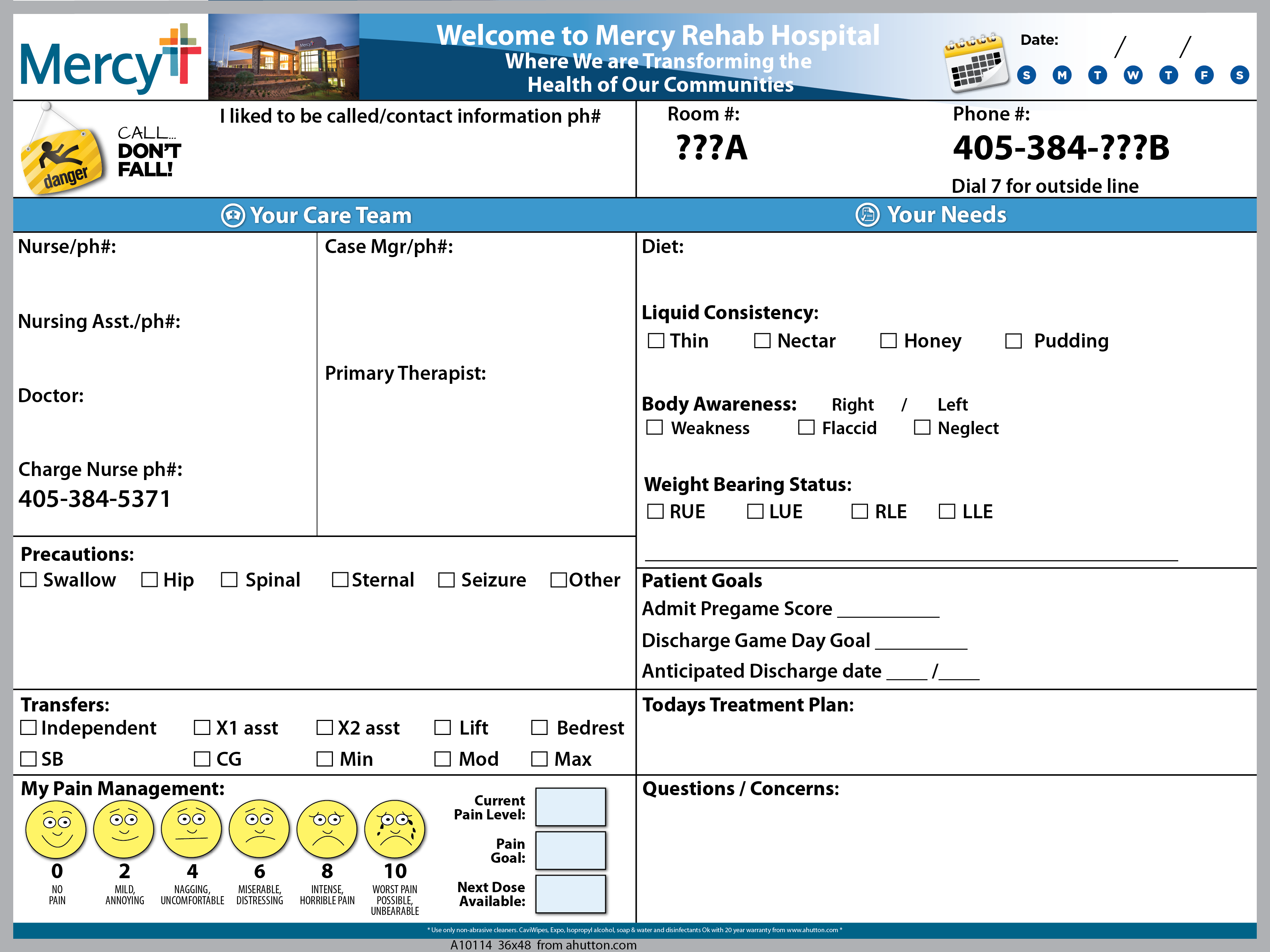Viewport: 1270px width, 952px height.
Task: Check the Bedrest transfers box
Action: 539,728
